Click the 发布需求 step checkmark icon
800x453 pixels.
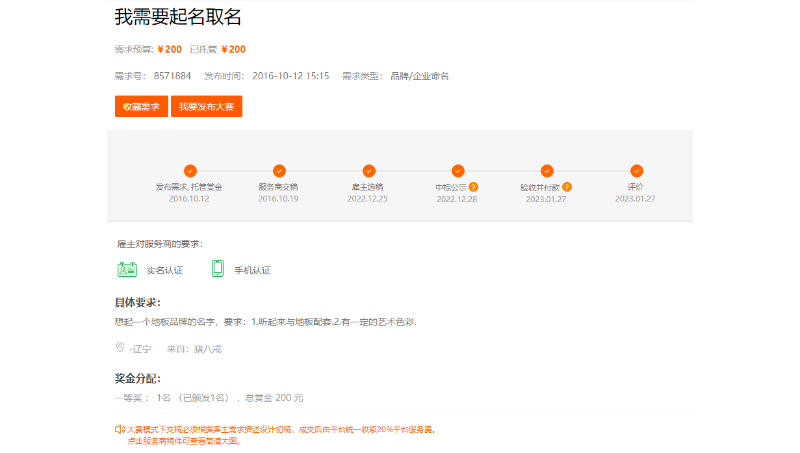[x=189, y=171]
